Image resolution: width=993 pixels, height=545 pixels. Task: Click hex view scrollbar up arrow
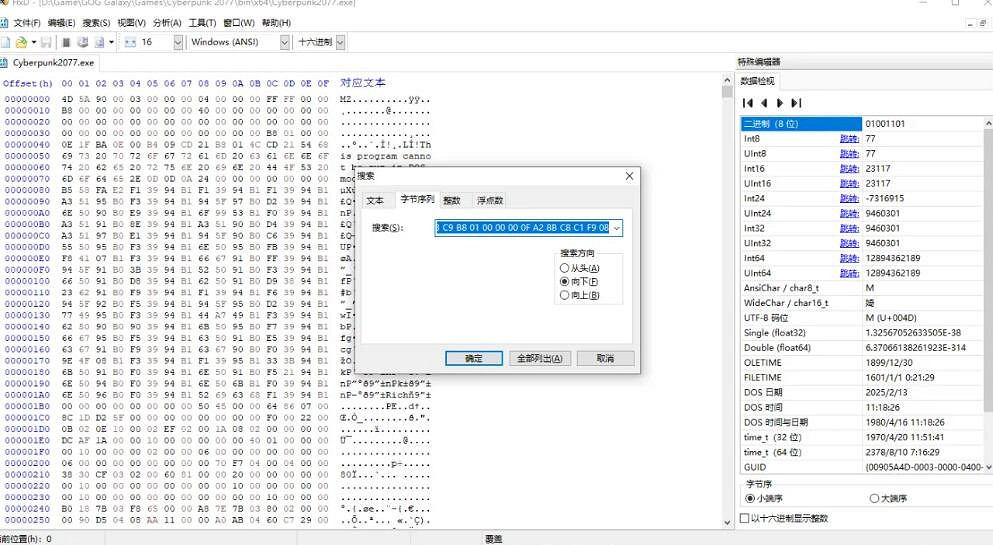727,80
